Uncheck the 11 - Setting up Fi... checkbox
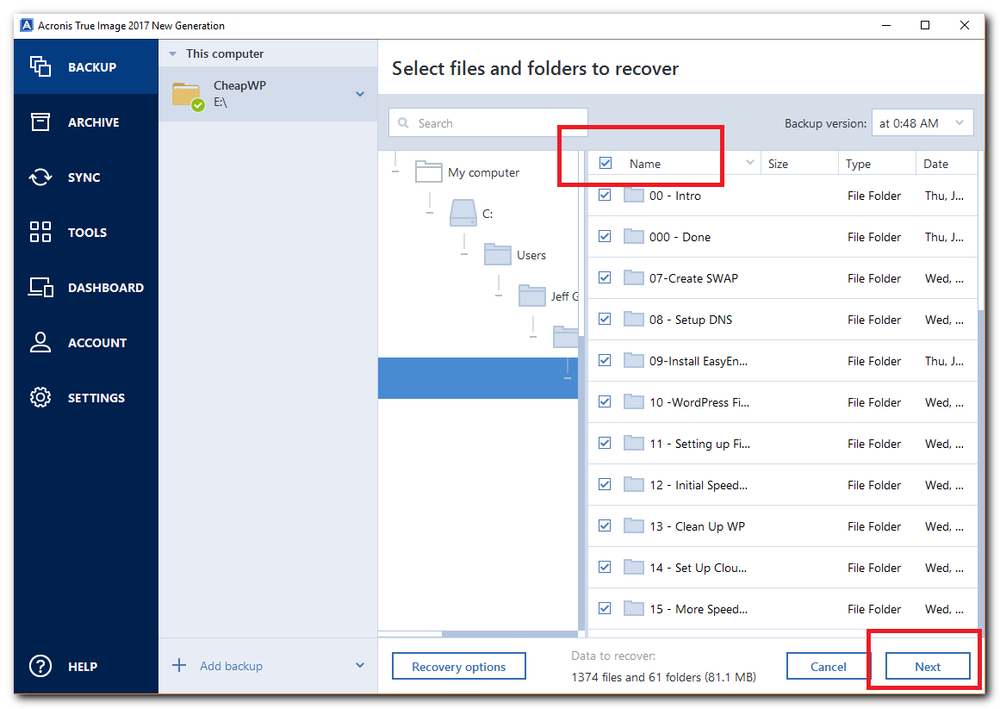The height and width of the screenshot is (709, 1000). 605,443
